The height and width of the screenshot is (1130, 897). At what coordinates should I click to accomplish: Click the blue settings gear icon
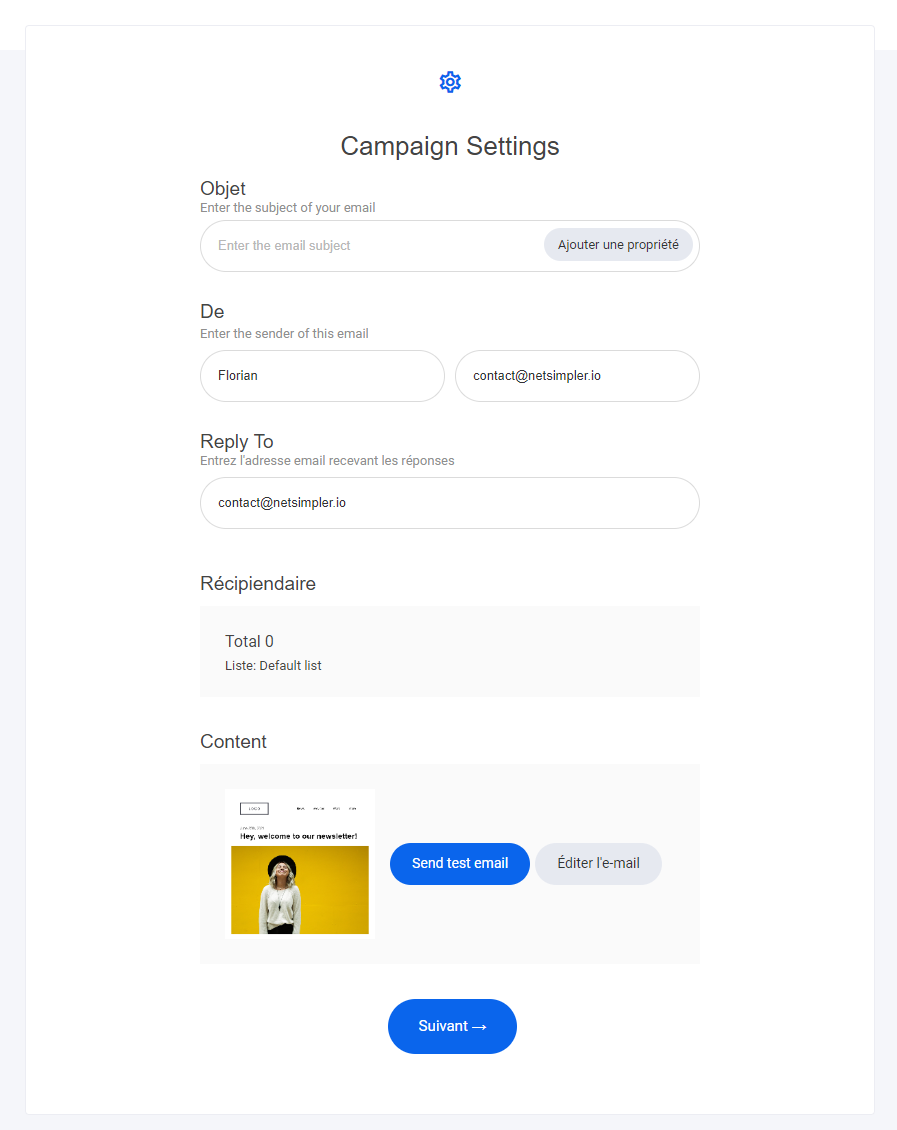[450, 82]
